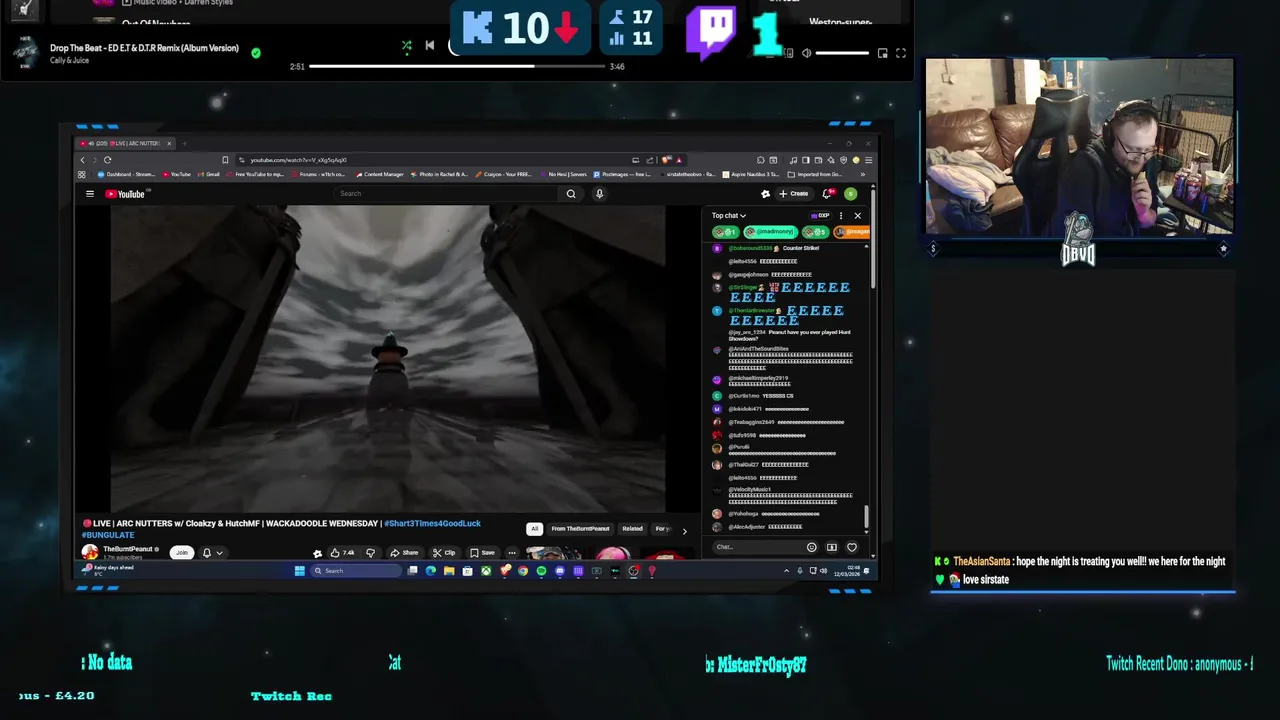Click the Spotify song progress bar
The width and height of the screenshot is (1280, 720).
[456, 66]
